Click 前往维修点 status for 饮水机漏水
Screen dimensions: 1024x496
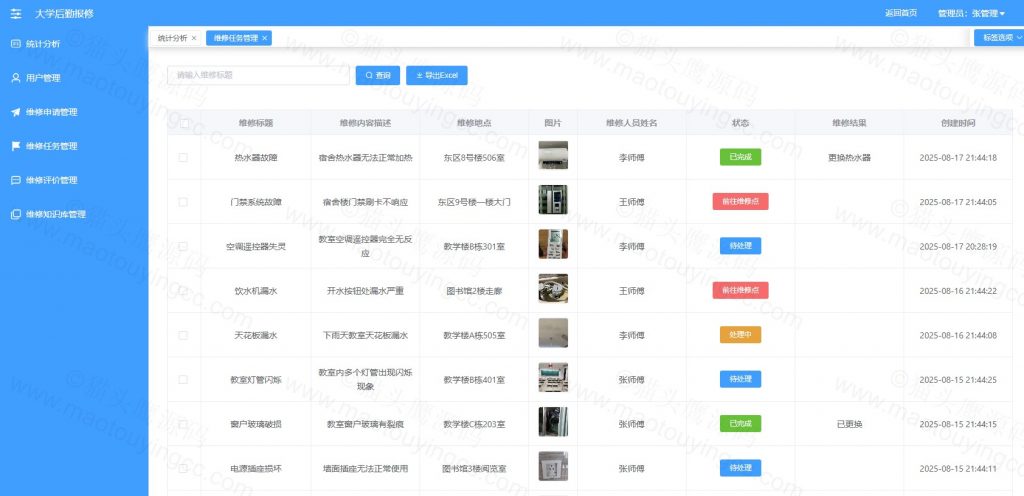click(x=741, y=290)
